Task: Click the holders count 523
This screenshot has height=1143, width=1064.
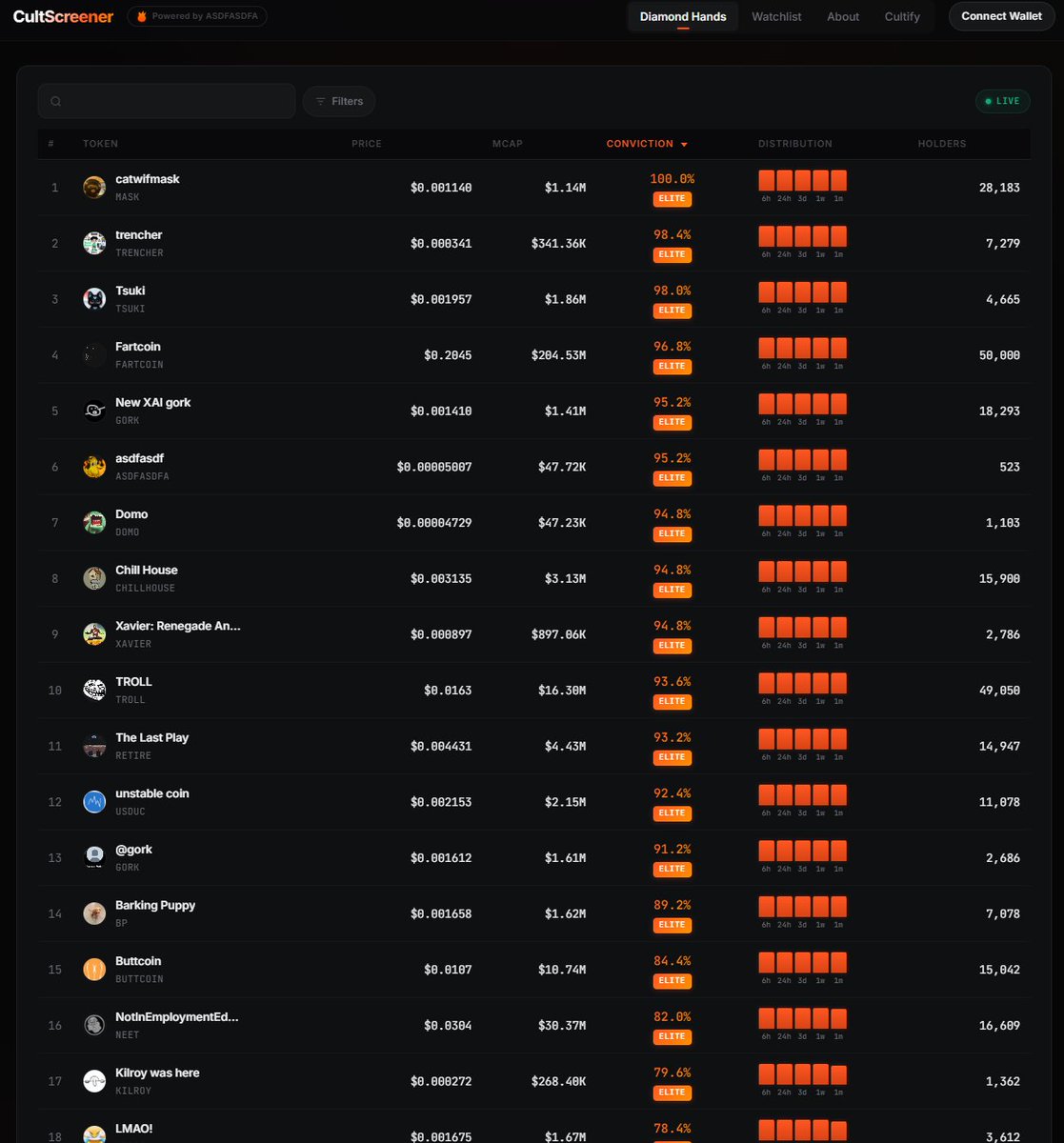Action: click(1010, 467)
